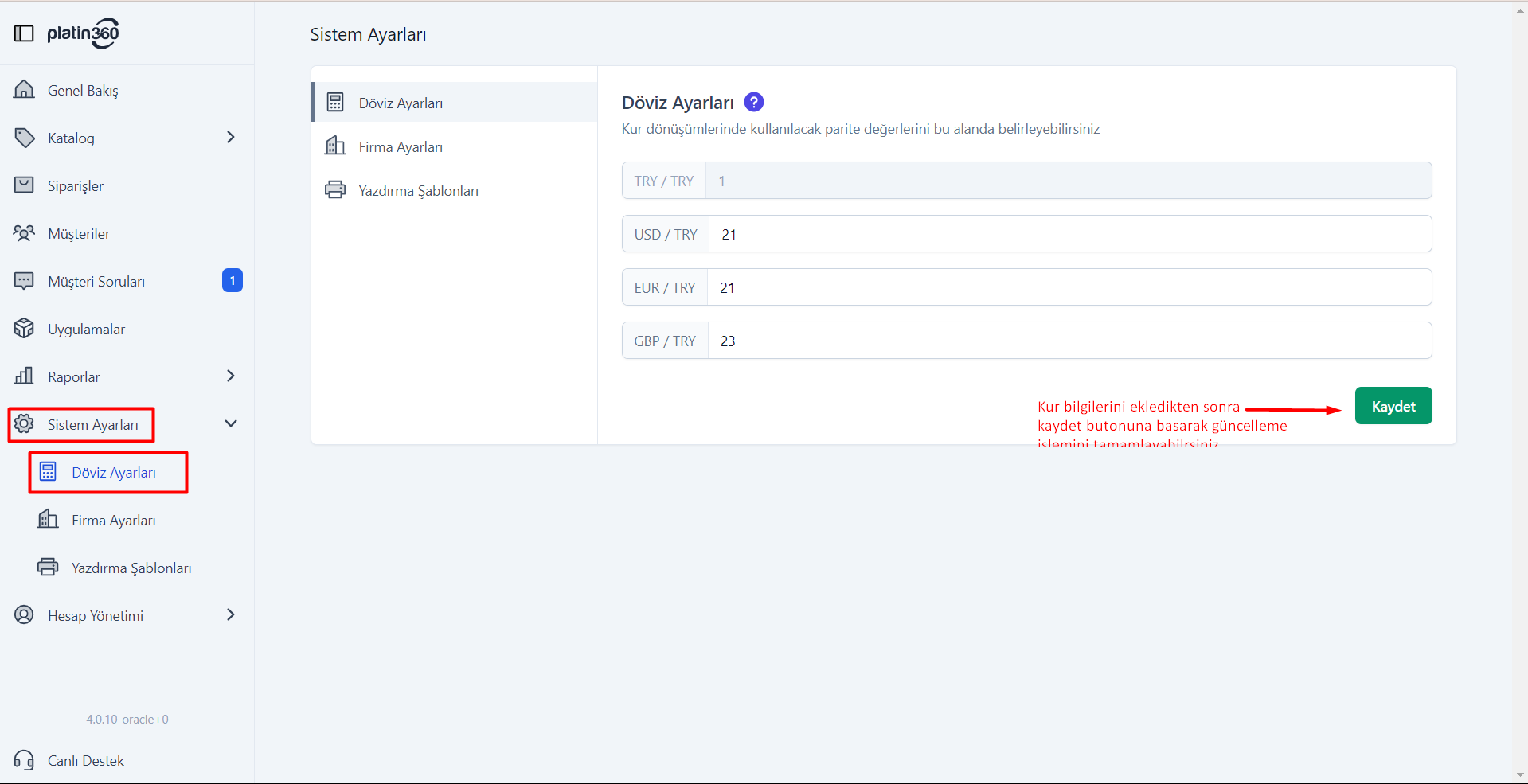The image size is (1528, 784).
Task: Click the version text 4.0.10-oracle+0
Action: 127,719
